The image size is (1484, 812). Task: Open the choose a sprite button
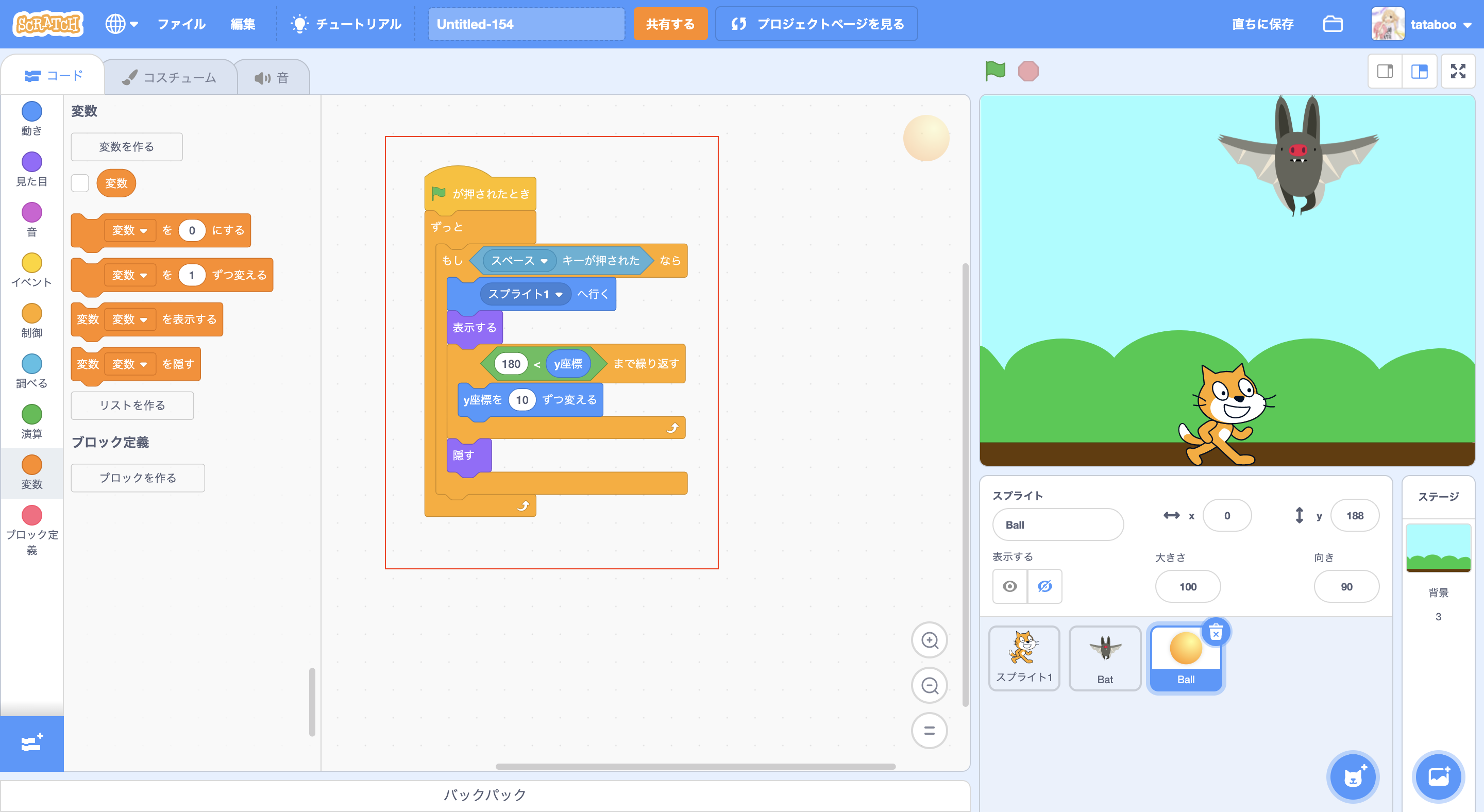(1352, 777)
